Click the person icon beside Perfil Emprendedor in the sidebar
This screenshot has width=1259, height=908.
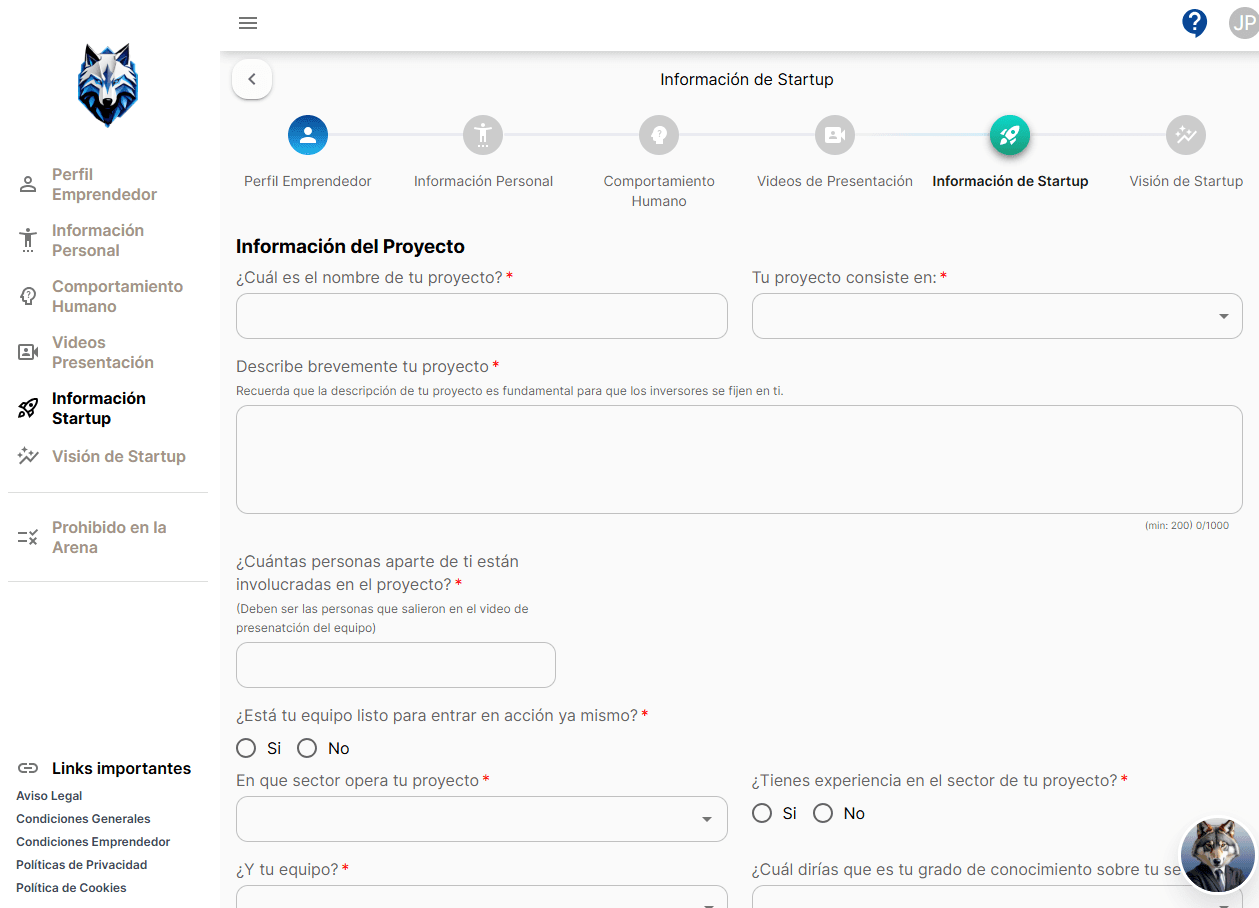(x=28, y=184)
